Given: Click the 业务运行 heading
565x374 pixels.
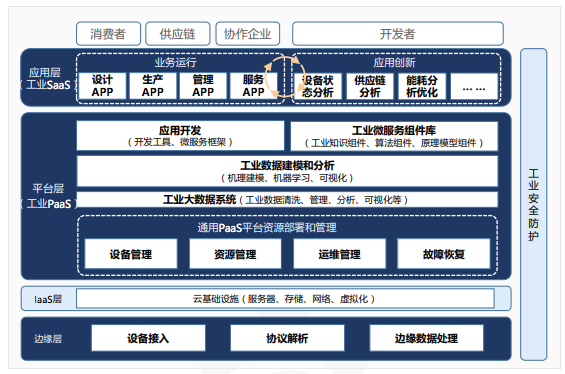Looking at the screenshot, I should pos(175,62).
